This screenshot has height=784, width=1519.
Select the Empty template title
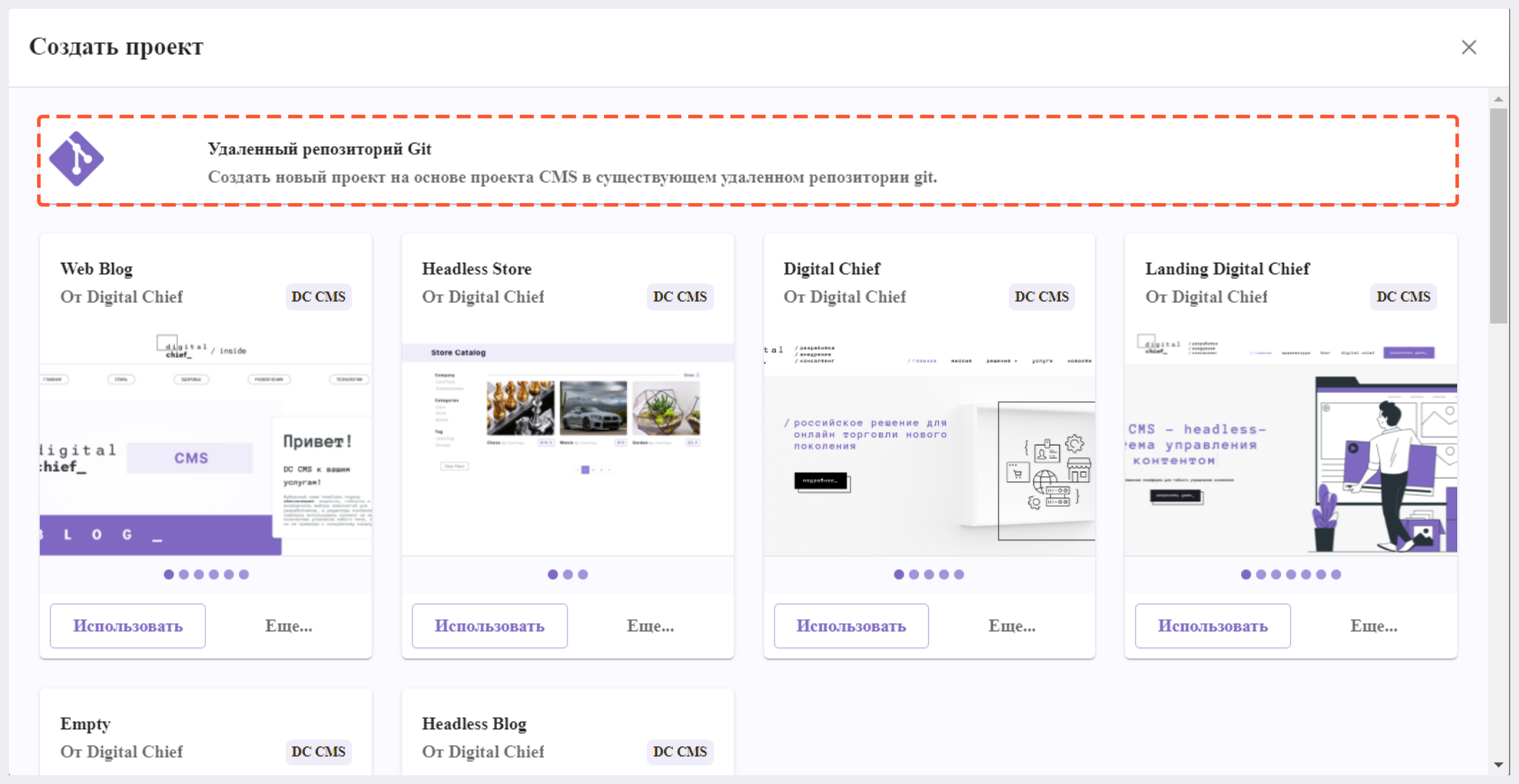tap(85, 724)
